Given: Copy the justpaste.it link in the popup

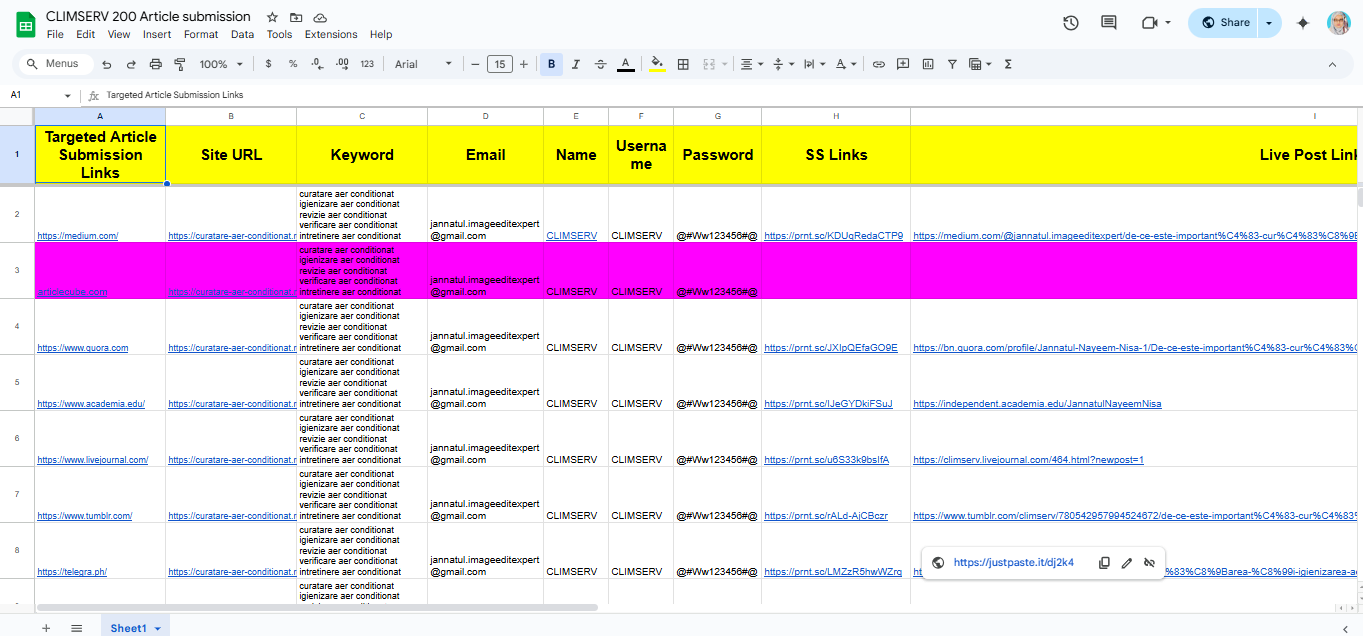Looking at the screenshot, I should pyautogui.click(x=1103, y=562).
